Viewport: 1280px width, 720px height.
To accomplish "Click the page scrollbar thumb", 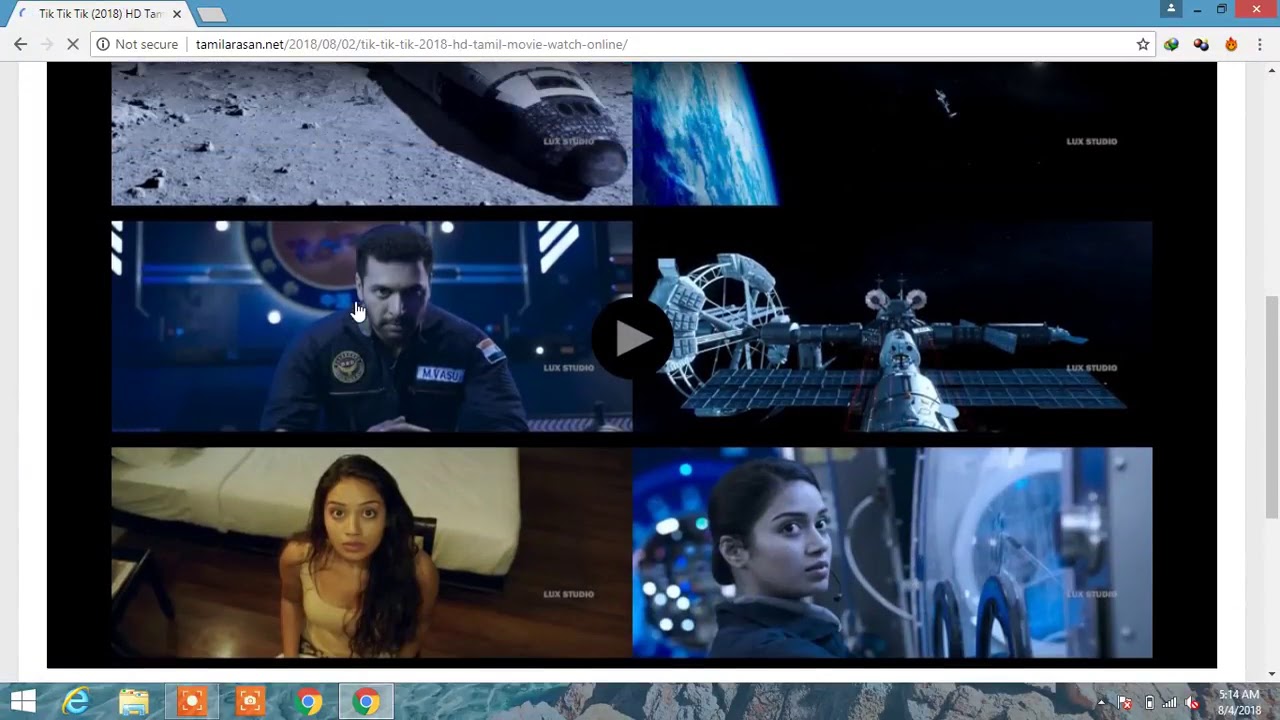I will pyautogui.click(x=1272, y=407).
